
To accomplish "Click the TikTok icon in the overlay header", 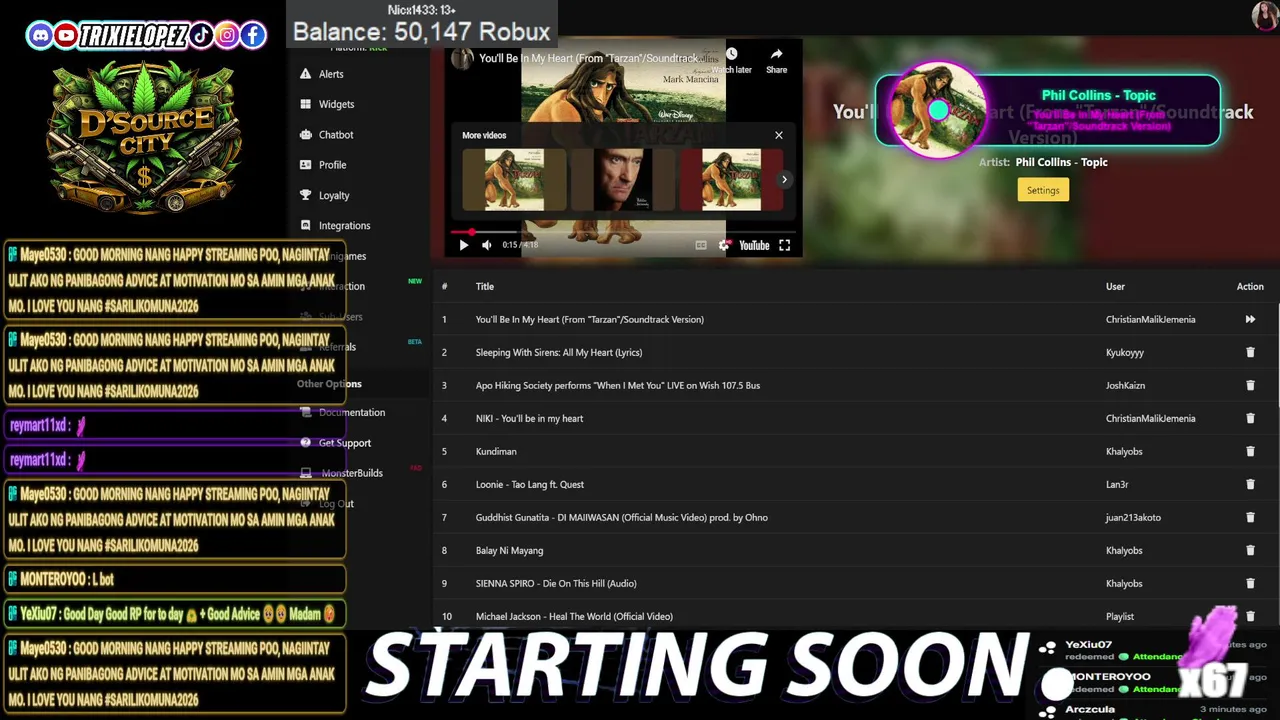I will point(201,36).
